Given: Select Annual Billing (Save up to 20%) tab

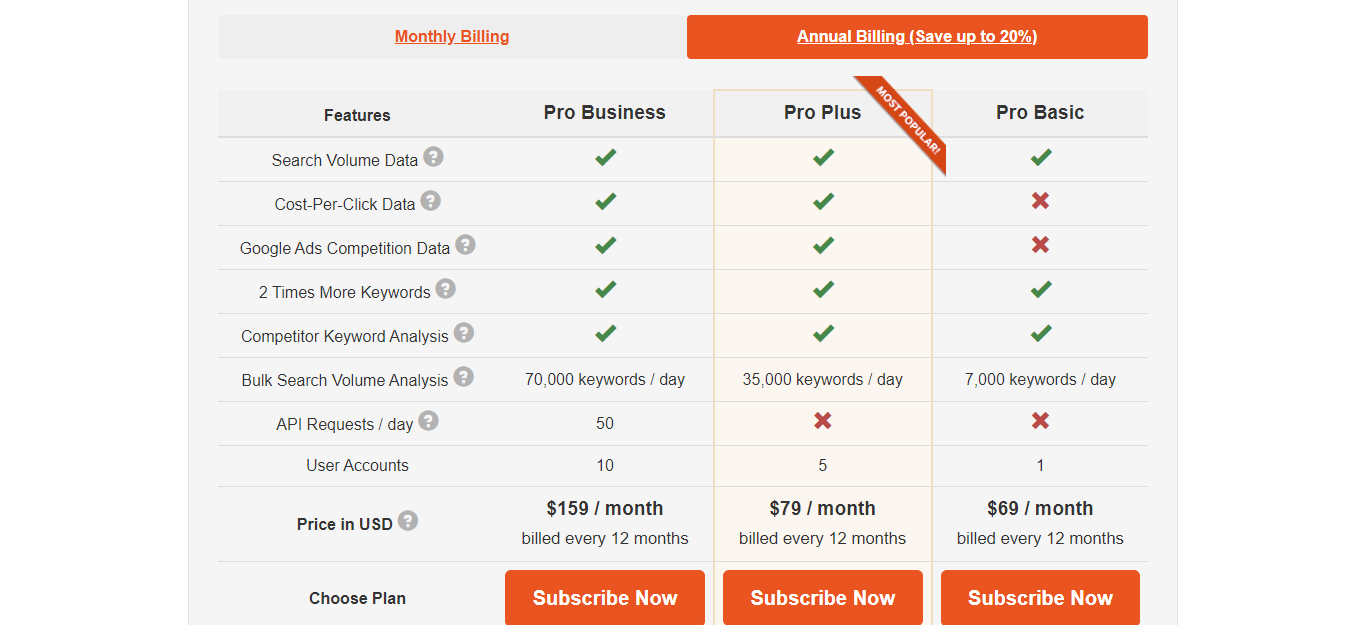Looking at the screenshot, I should [917, 37].
